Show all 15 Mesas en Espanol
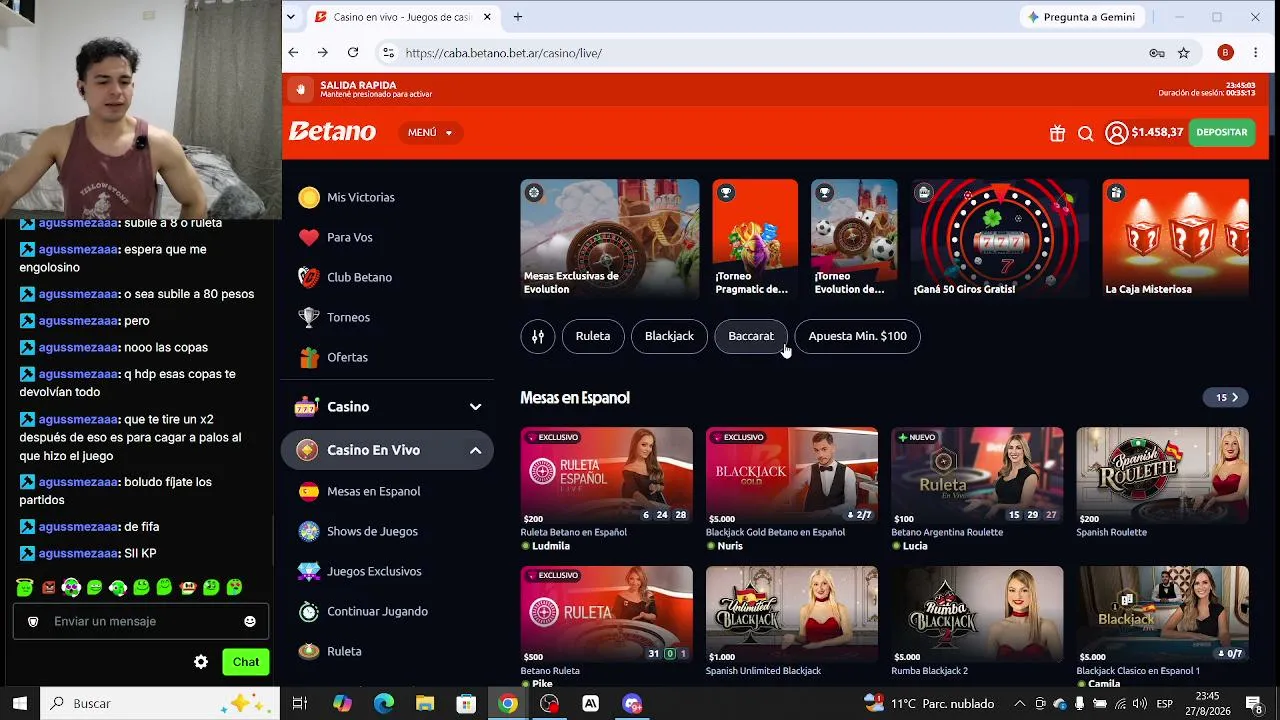This screenshot has width=1280, height=720. click(1226, 398)
